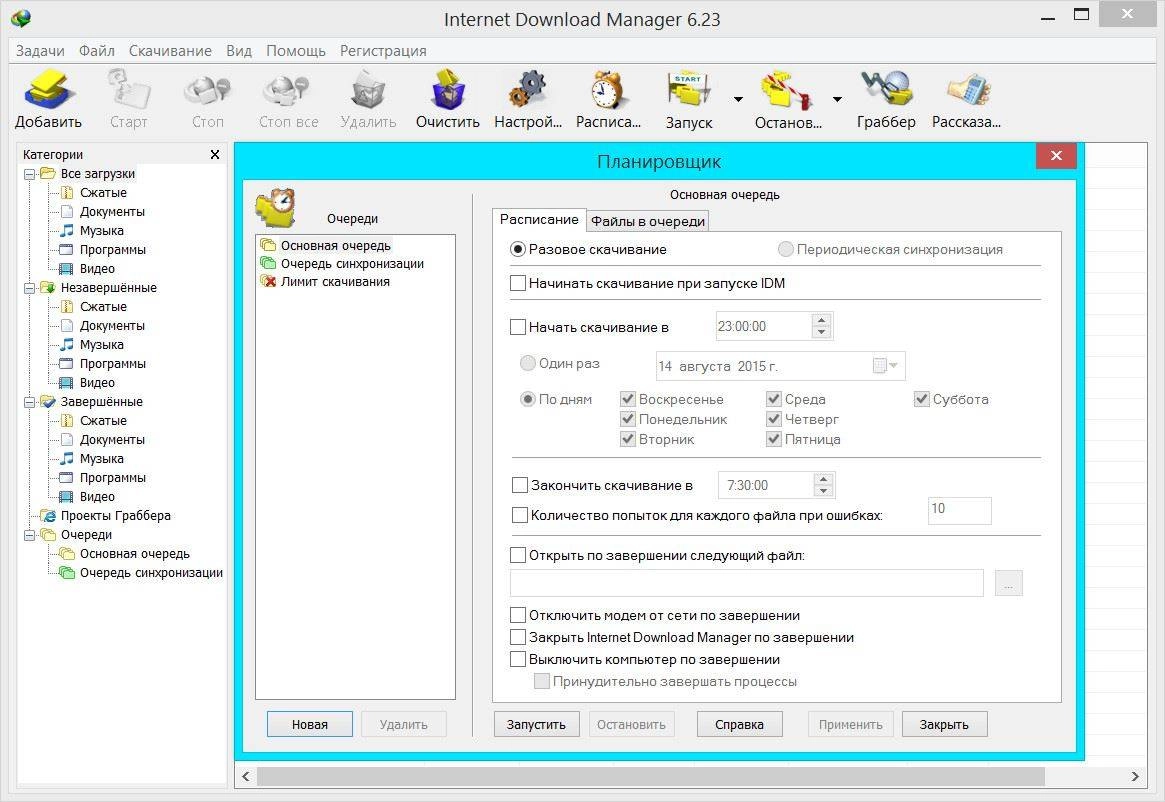Select Музыка under Все загрузки
Screen dimensions: 1165x802
point(102,230)
